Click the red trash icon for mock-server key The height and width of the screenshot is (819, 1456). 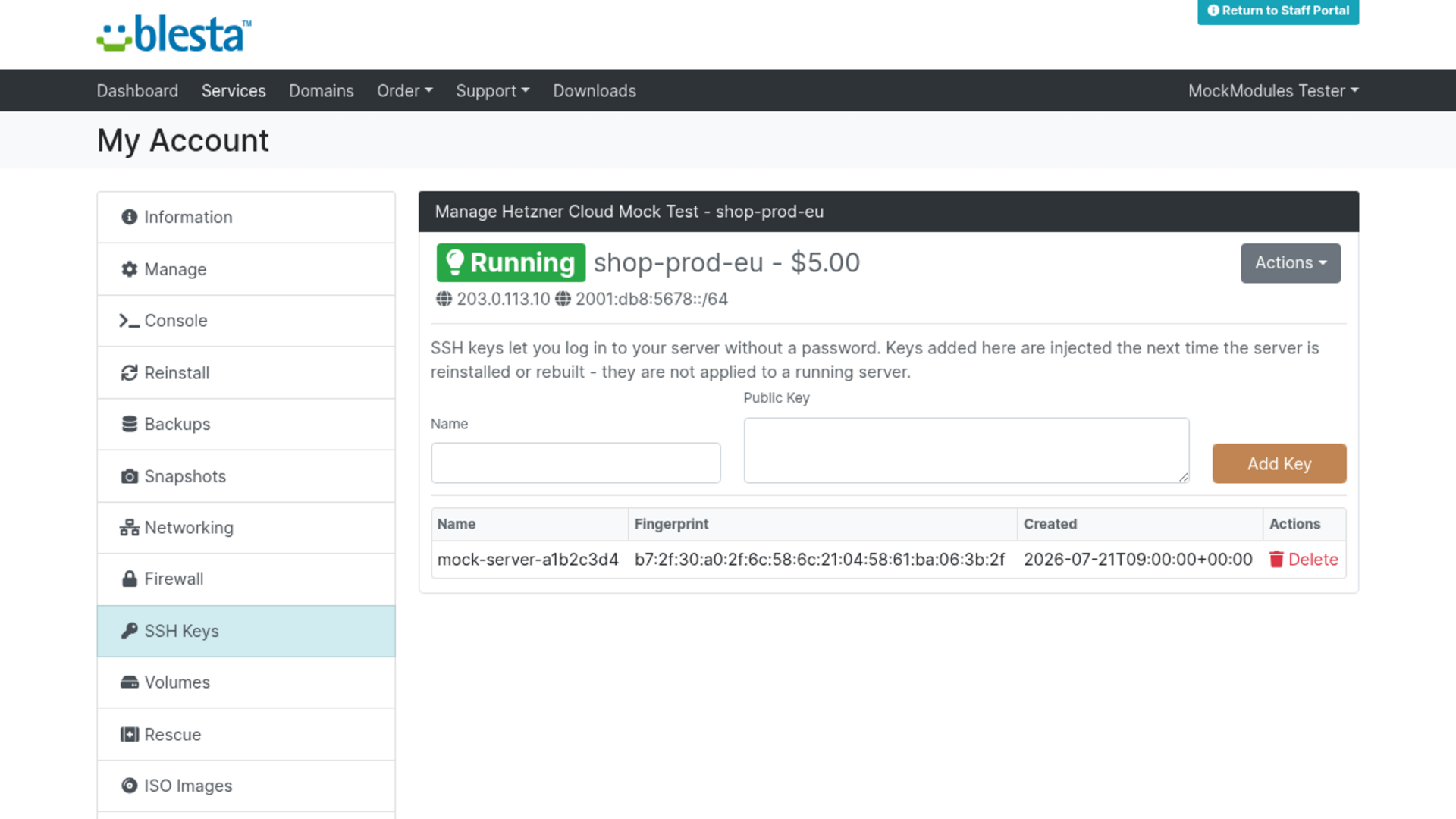pos(1276,560)
